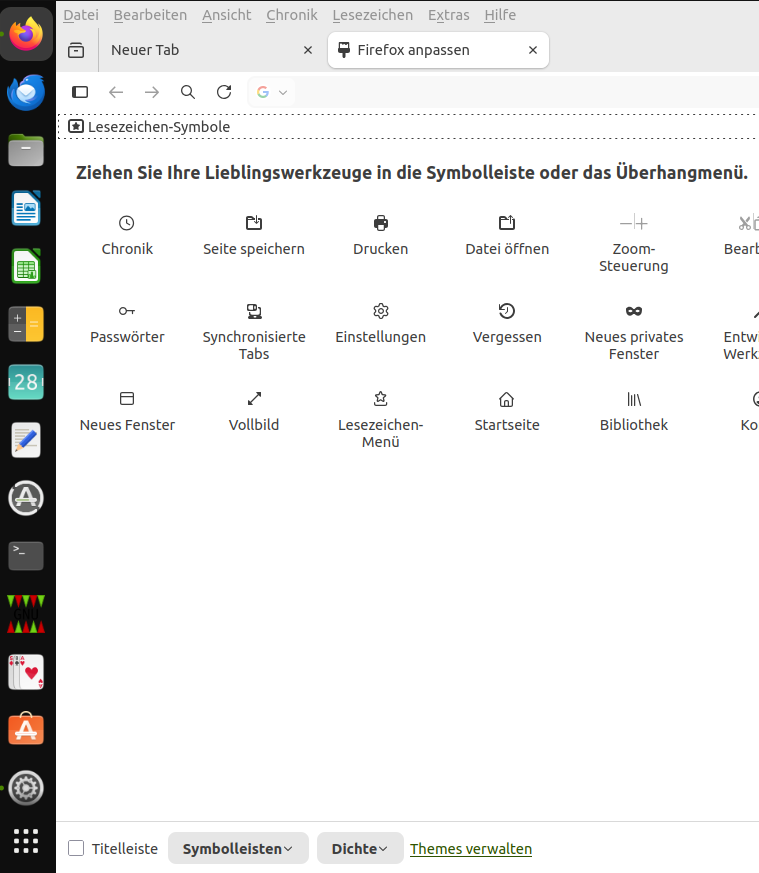This screenshot has height=873, width=759.
Task: Select the Synchronisierte Tabs icon
Action: pos(254,311)
